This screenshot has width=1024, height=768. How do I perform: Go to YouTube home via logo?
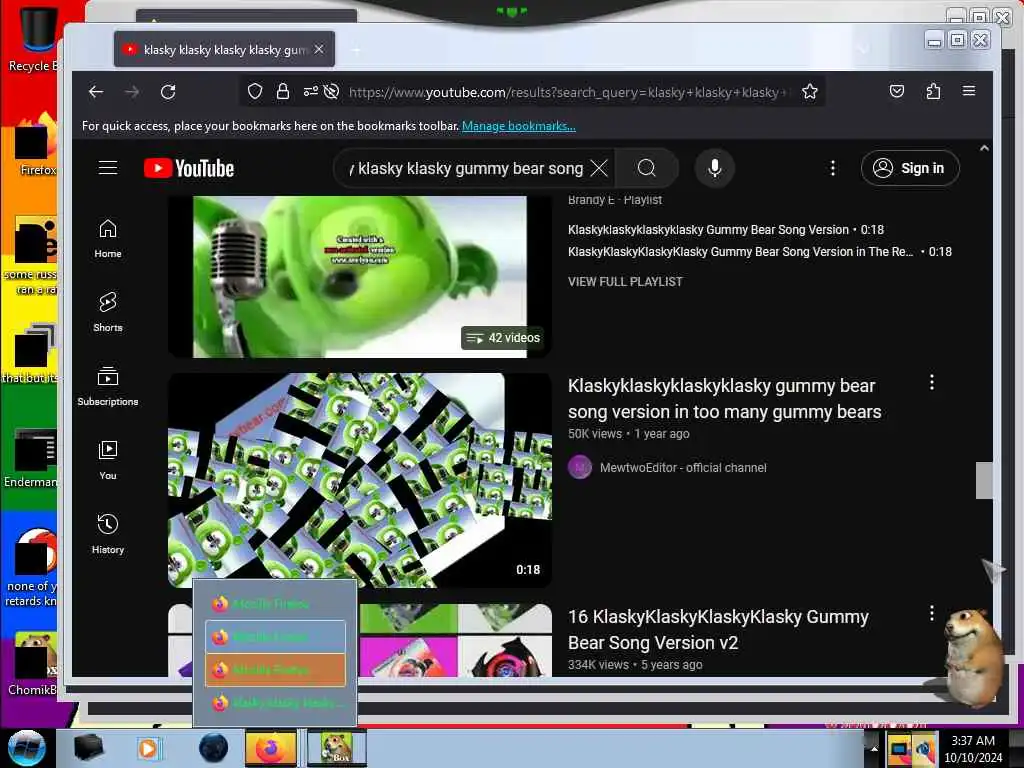189,168
